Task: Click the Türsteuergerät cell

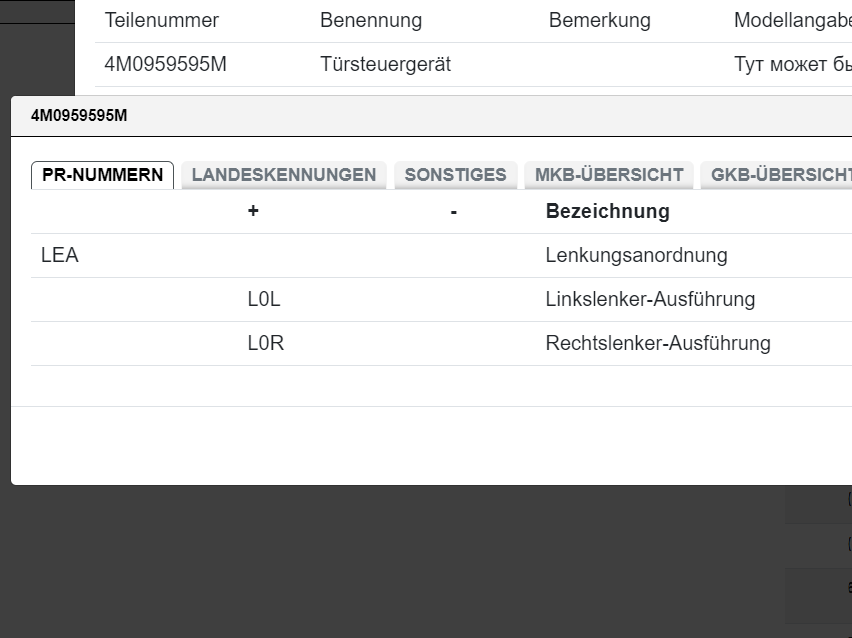Action: coord(385,65)
